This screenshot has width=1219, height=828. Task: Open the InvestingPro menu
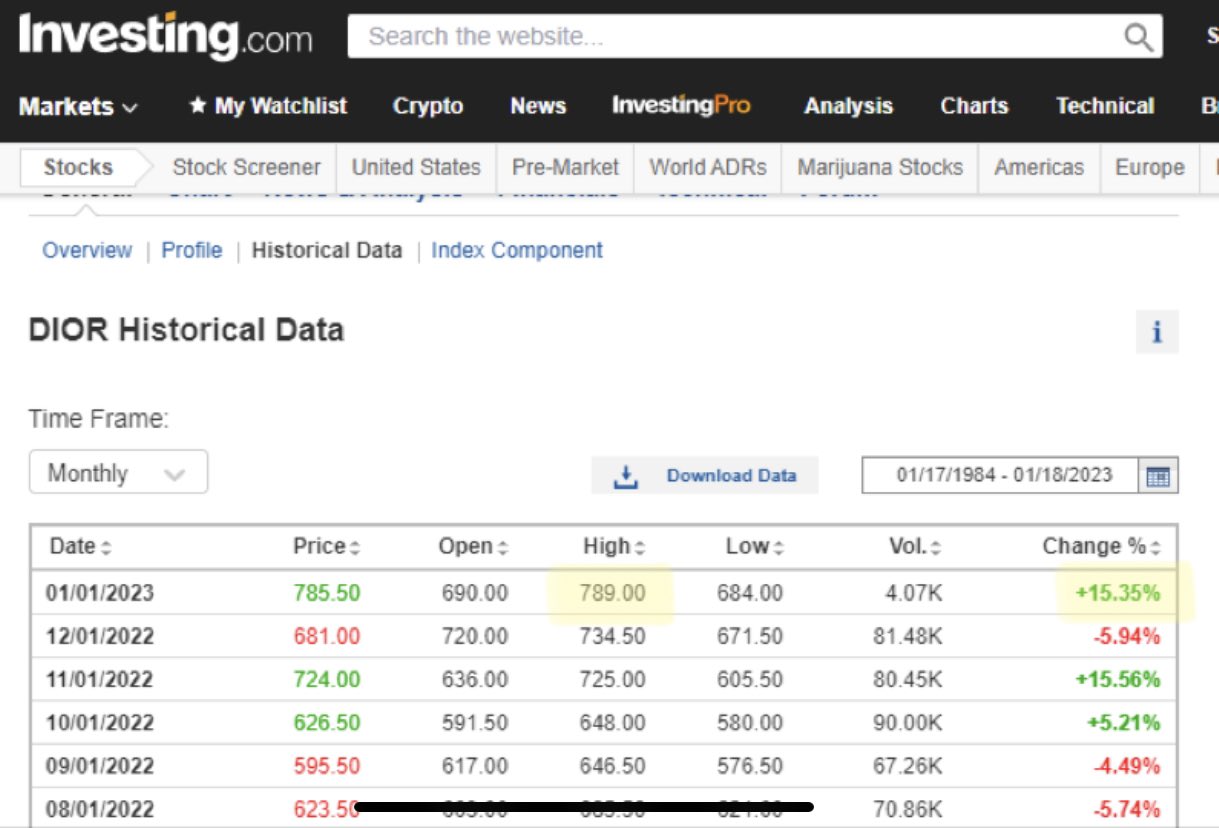(x=681, y=105)
